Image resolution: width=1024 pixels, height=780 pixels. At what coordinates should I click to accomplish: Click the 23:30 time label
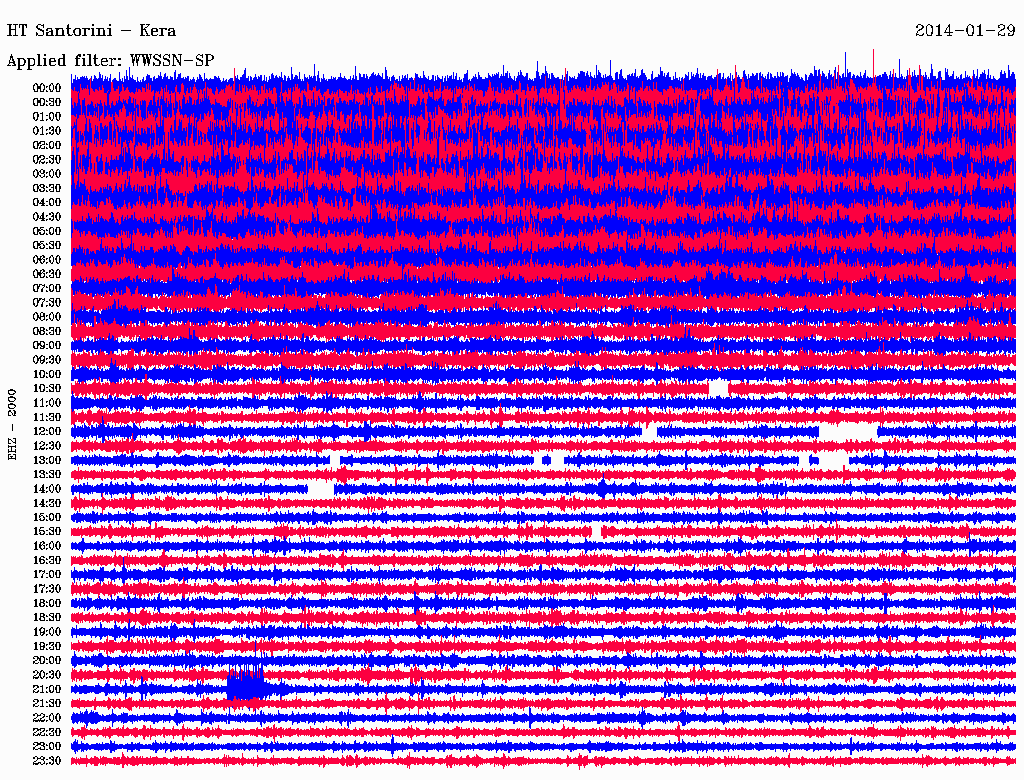[47, 760]
